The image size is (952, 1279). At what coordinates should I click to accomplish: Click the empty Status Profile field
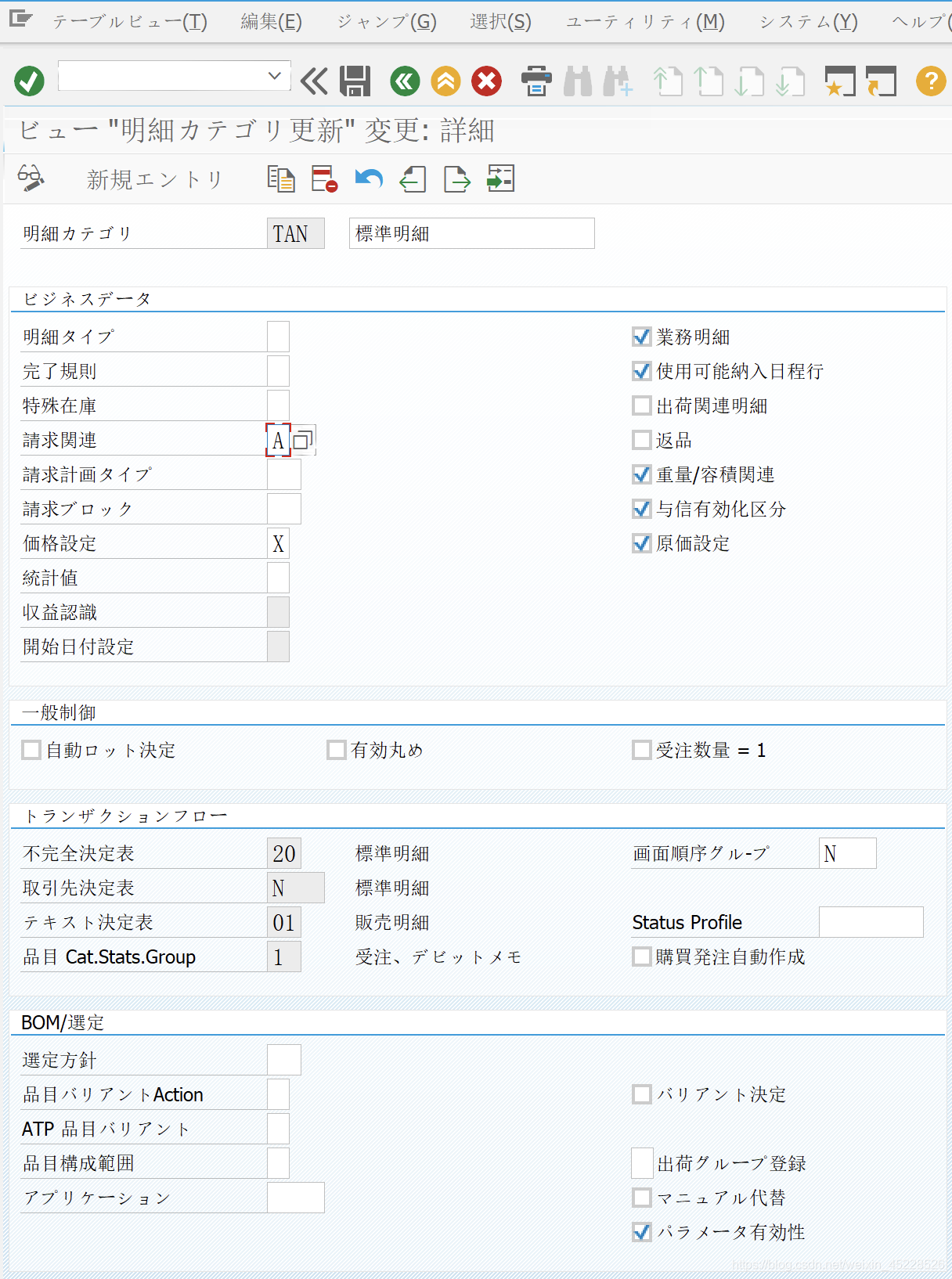point(871,922)
